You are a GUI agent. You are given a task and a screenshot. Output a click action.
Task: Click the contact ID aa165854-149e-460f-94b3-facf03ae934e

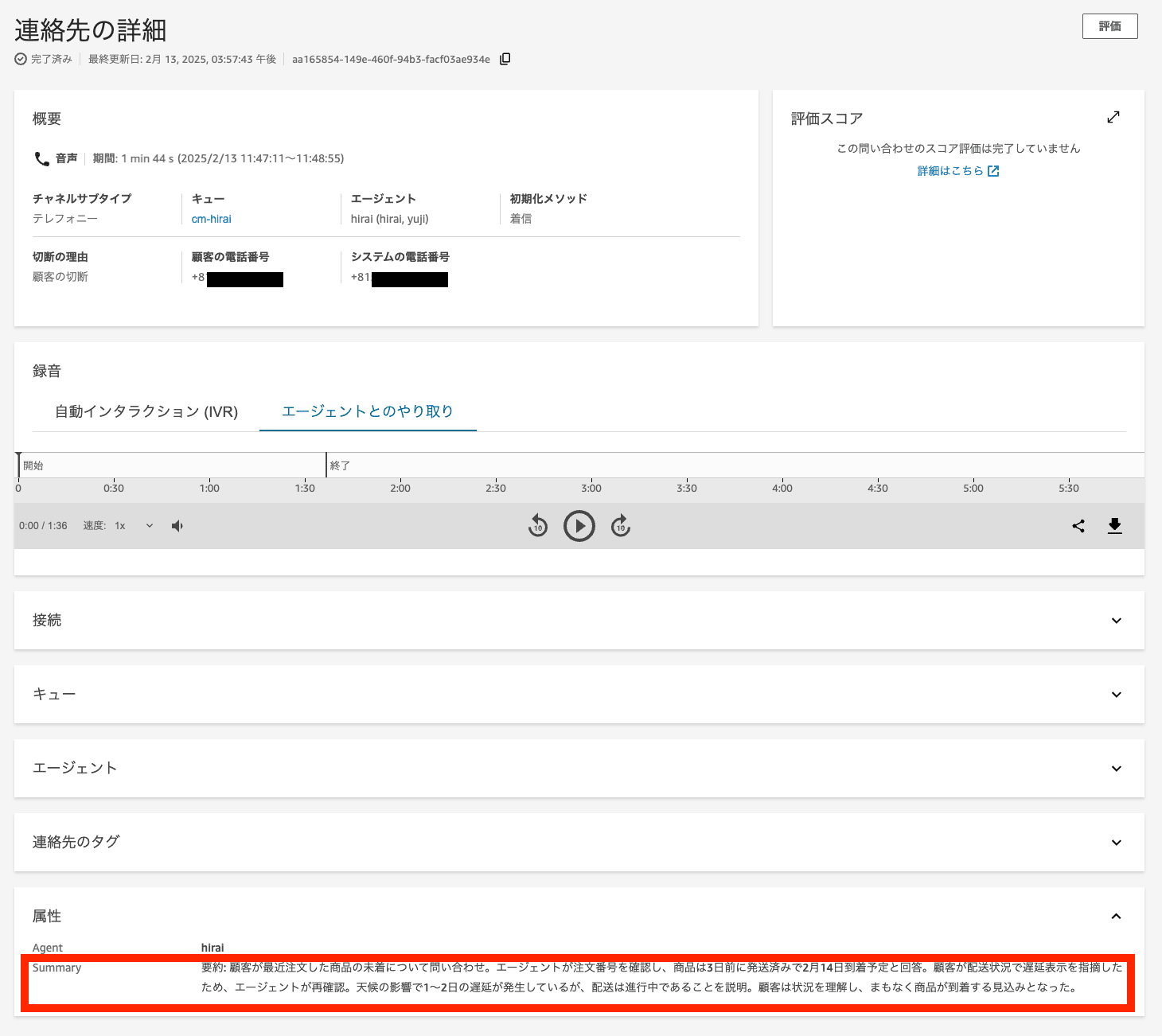coord(391,59)
